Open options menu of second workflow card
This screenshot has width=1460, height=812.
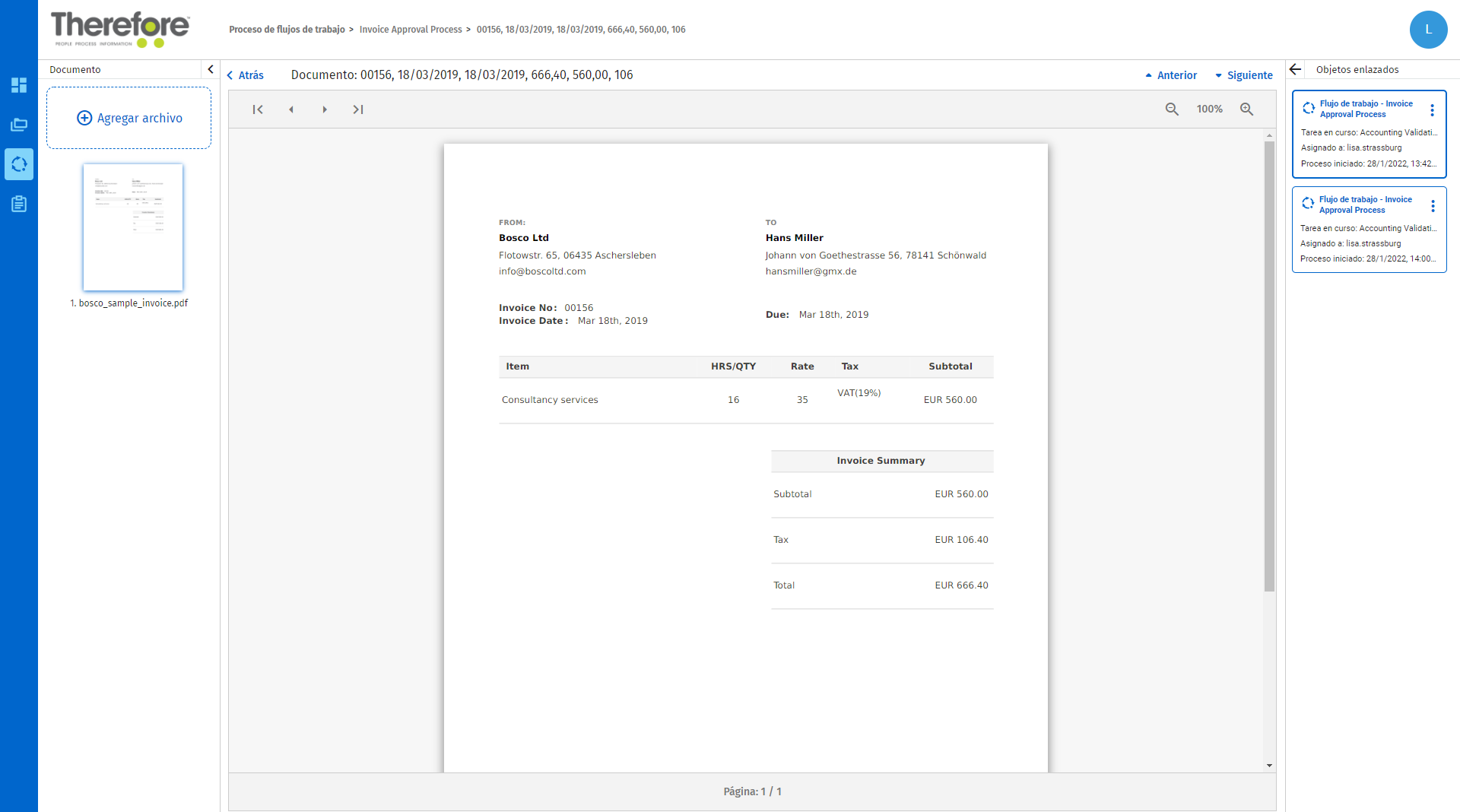1433,206
